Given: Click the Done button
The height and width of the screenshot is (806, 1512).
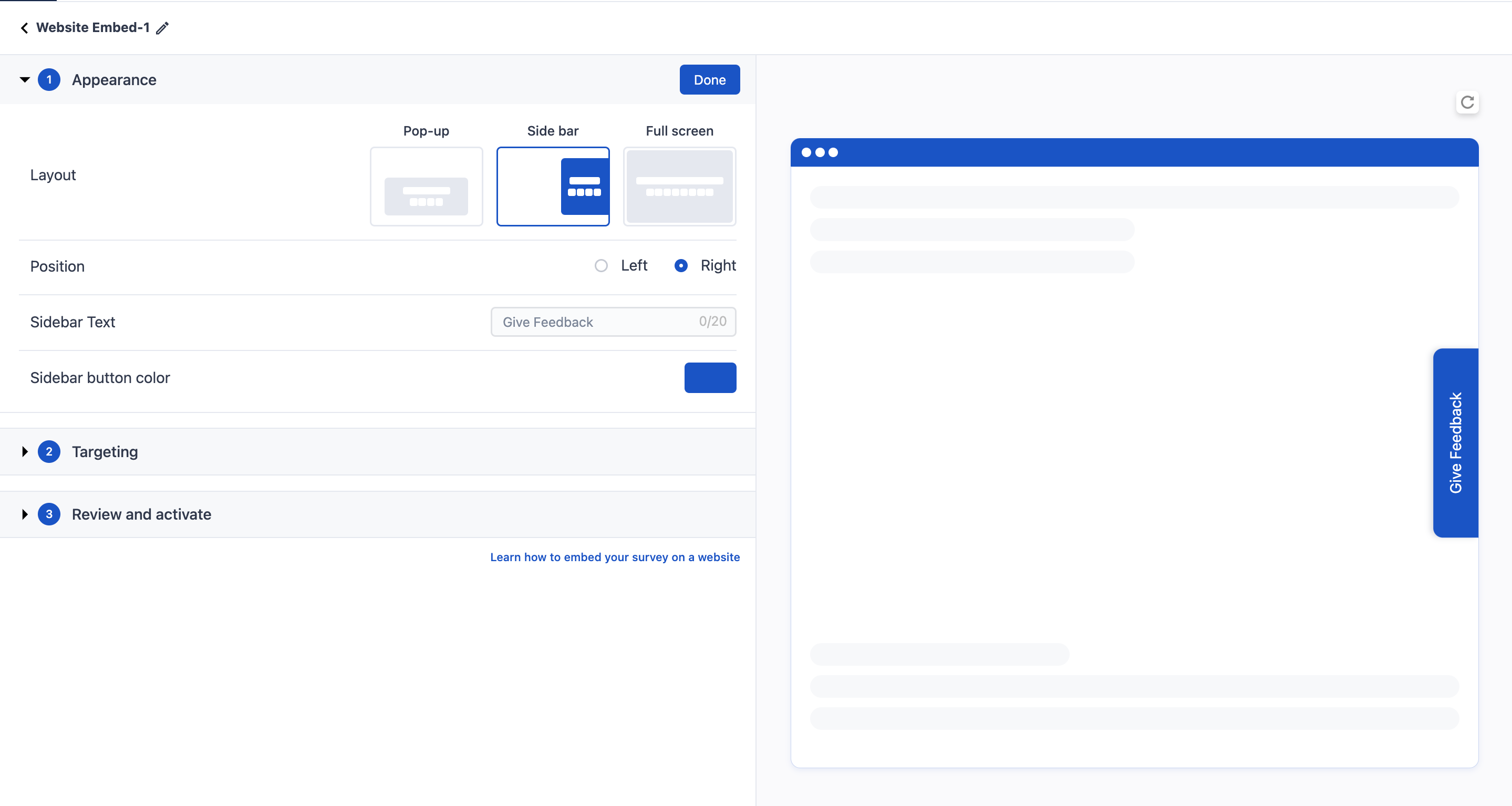Looking at the screenshot, I should pos(710,80).
